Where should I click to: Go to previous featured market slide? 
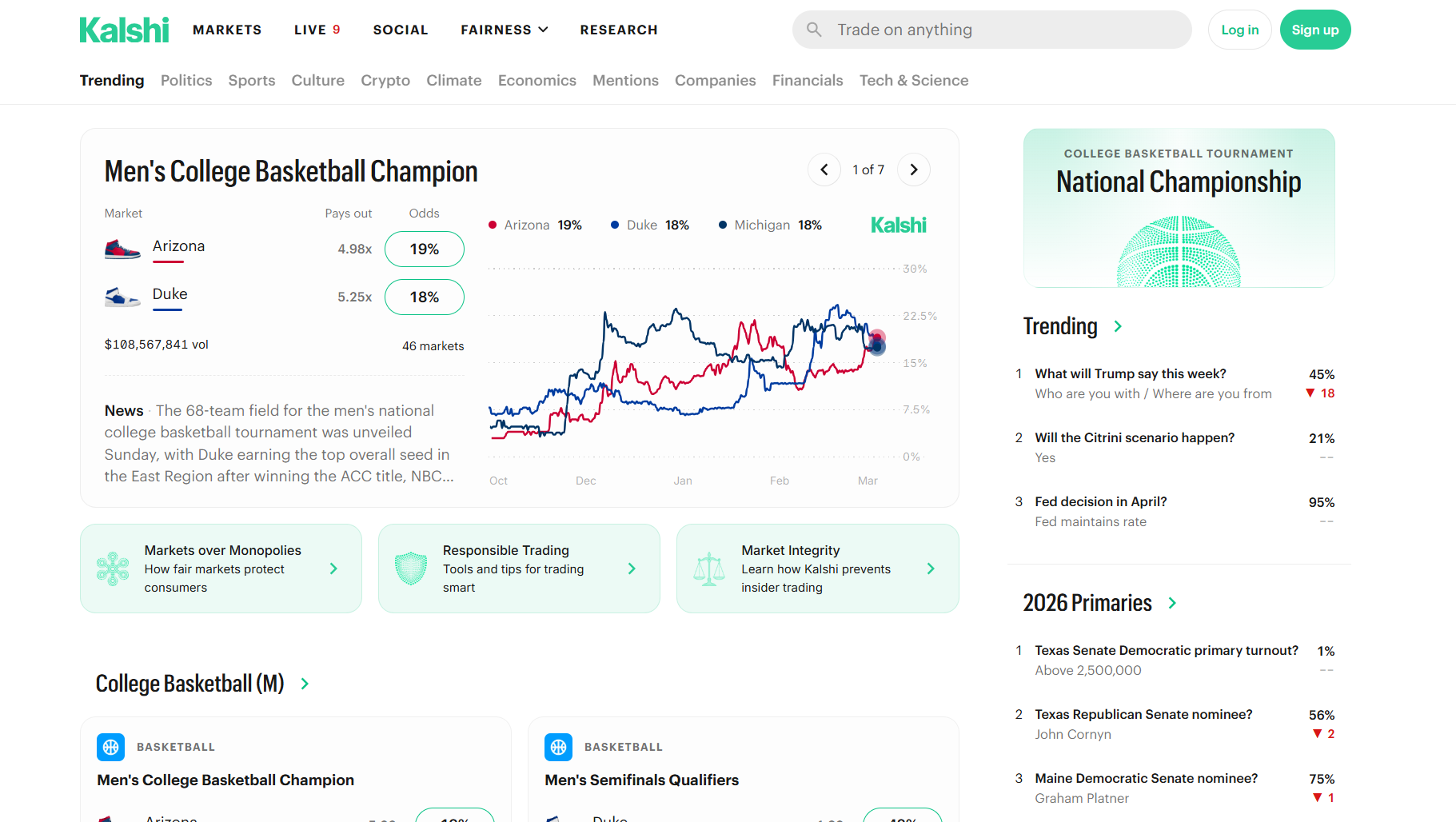pyautogui.click(x=824, y=170)
